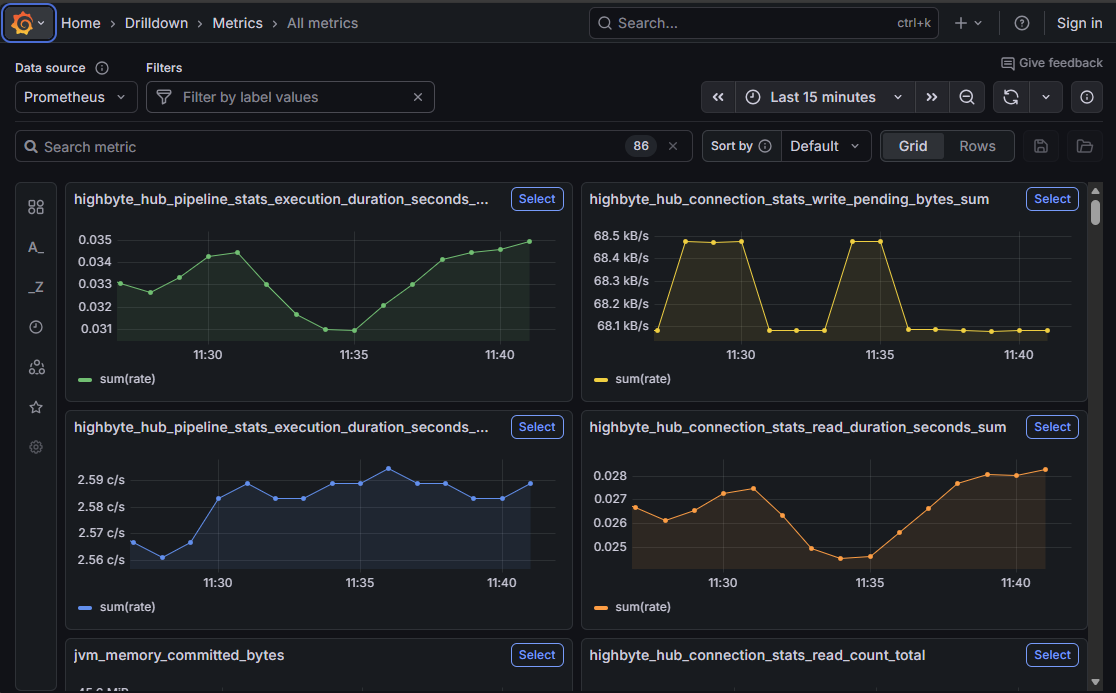Open the Prometheus data source dropdown

[76, 97]
